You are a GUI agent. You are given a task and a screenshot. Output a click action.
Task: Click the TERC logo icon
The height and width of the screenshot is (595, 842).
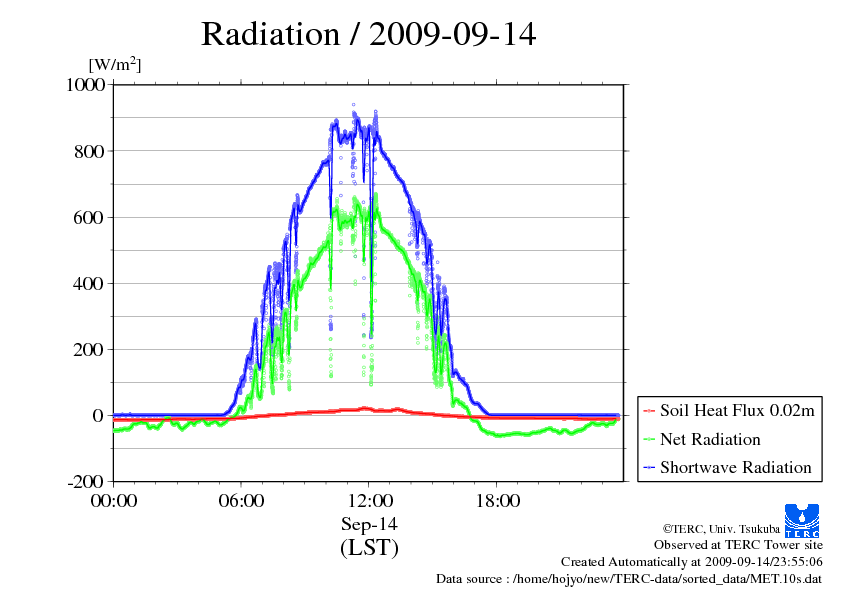coord(802,521)
